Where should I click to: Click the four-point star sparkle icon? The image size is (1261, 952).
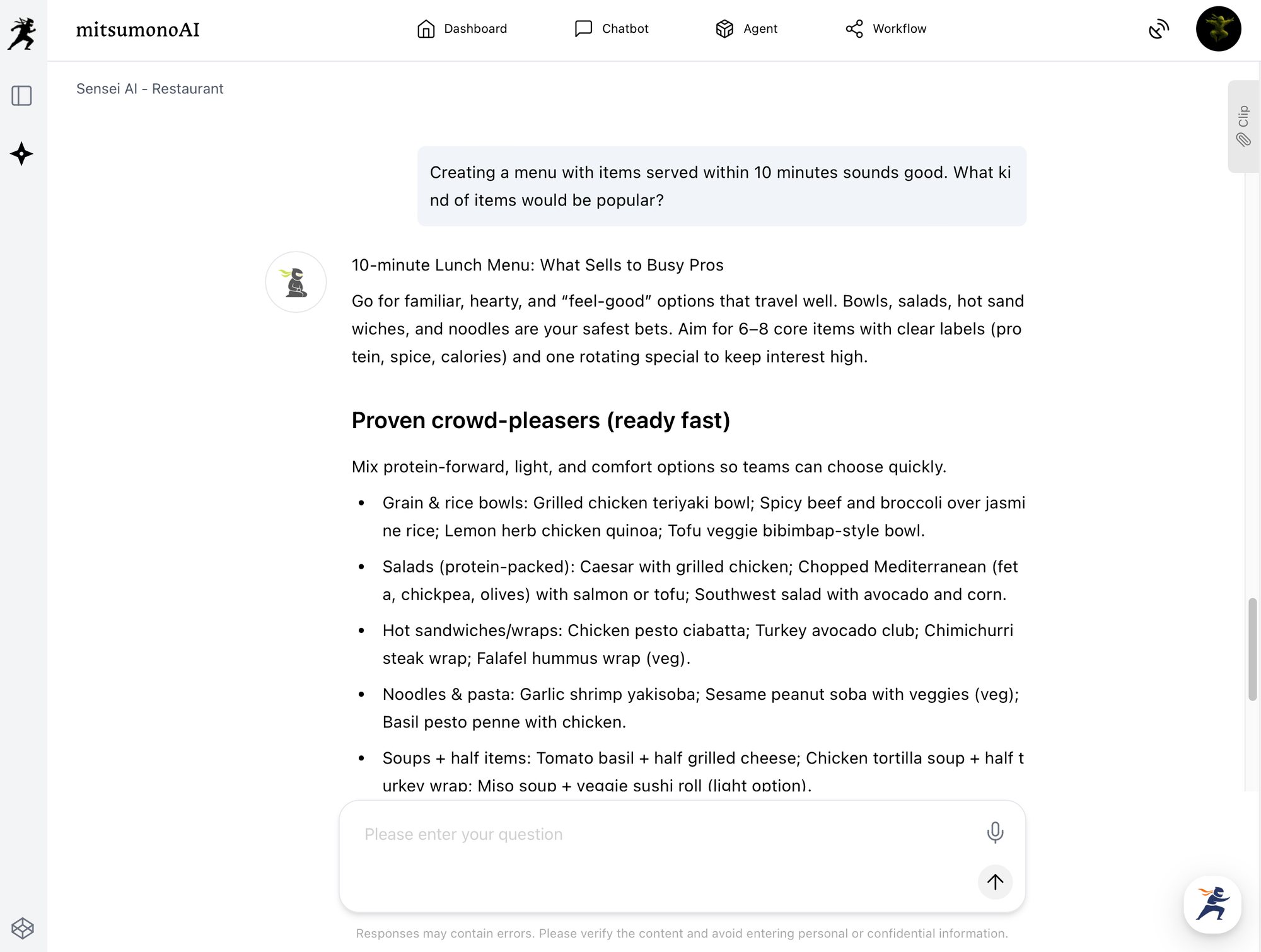point(21,154)
